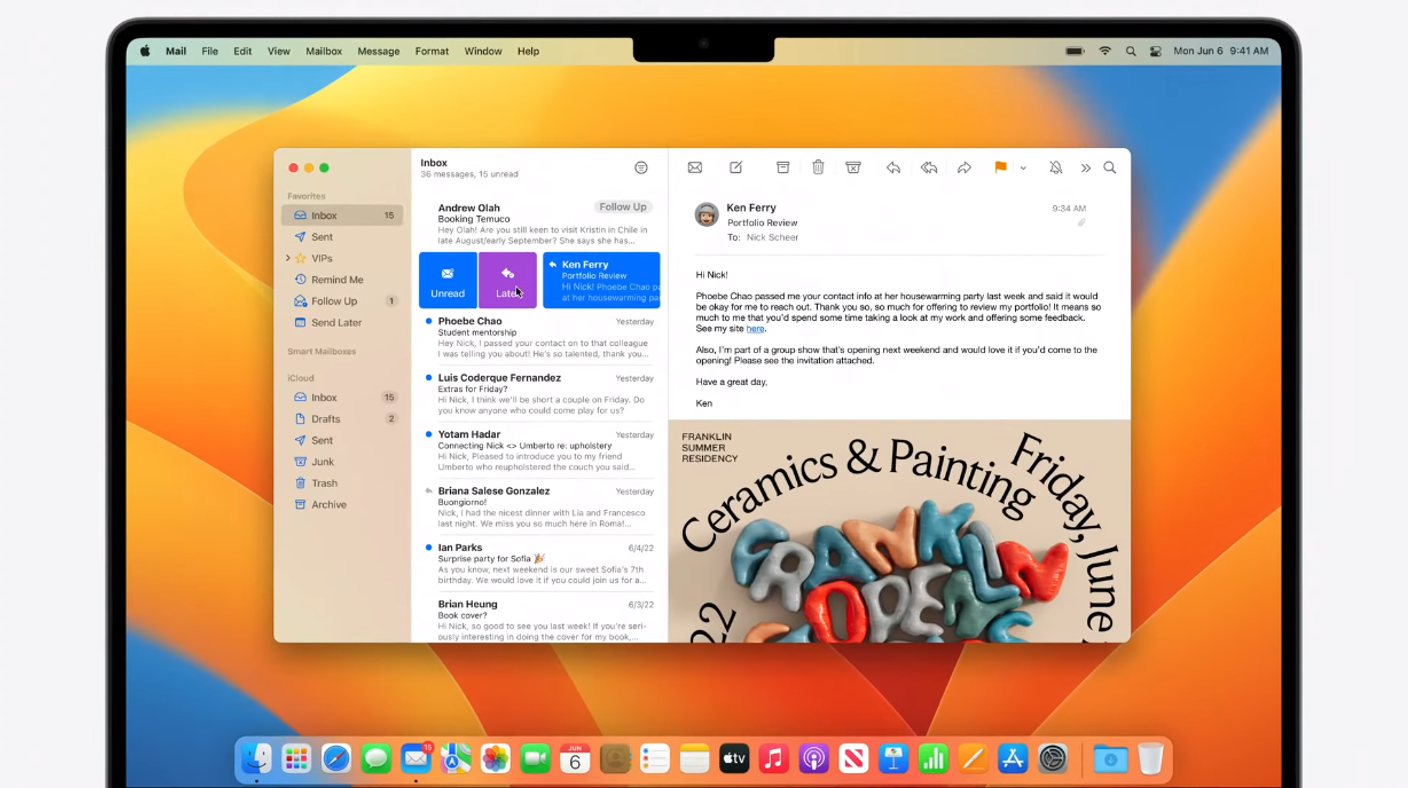
Task: Mark Ken Ferry email as Unread
Action: point(447,280)
